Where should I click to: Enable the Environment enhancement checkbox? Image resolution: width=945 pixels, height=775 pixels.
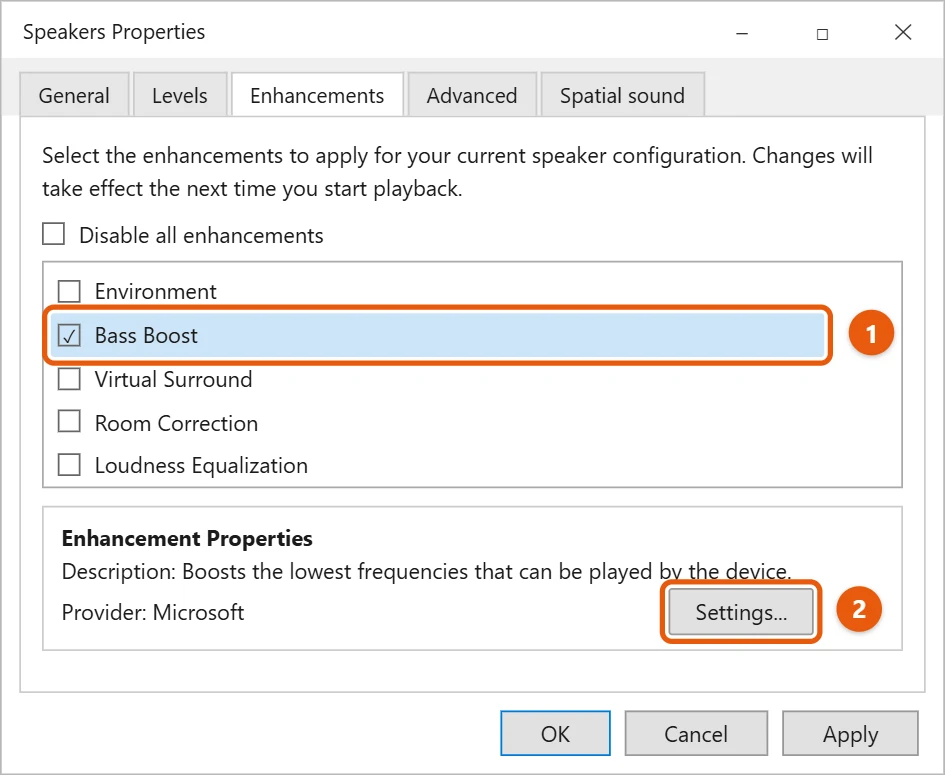tap(69, 291)
